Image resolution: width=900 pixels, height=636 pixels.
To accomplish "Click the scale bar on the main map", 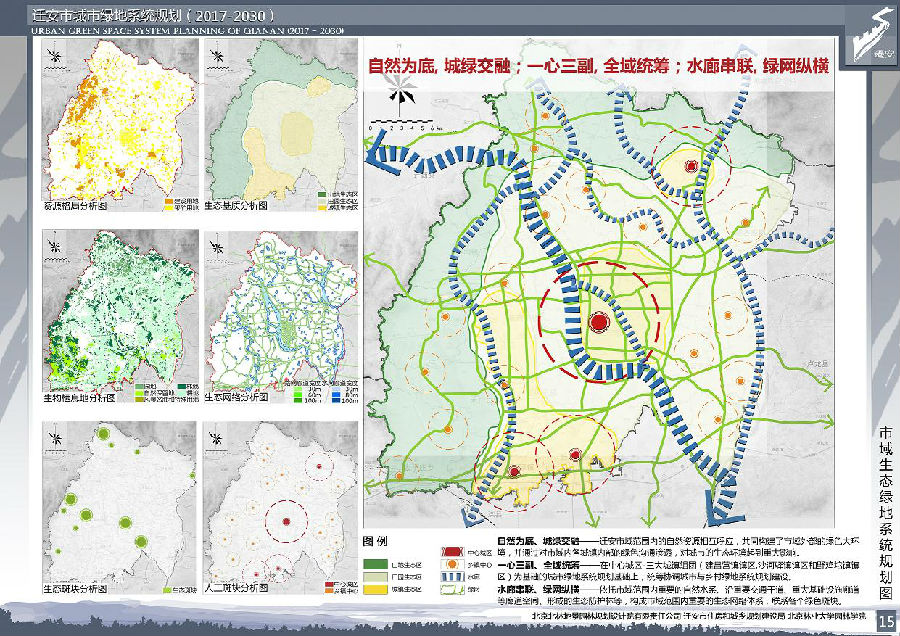I will 402,128.
